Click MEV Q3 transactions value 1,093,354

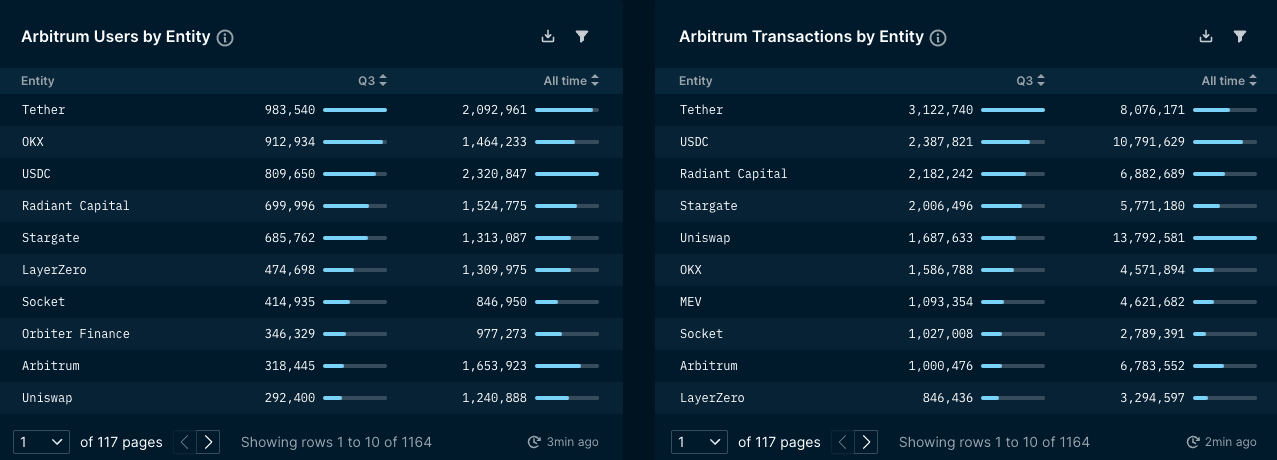941,302
